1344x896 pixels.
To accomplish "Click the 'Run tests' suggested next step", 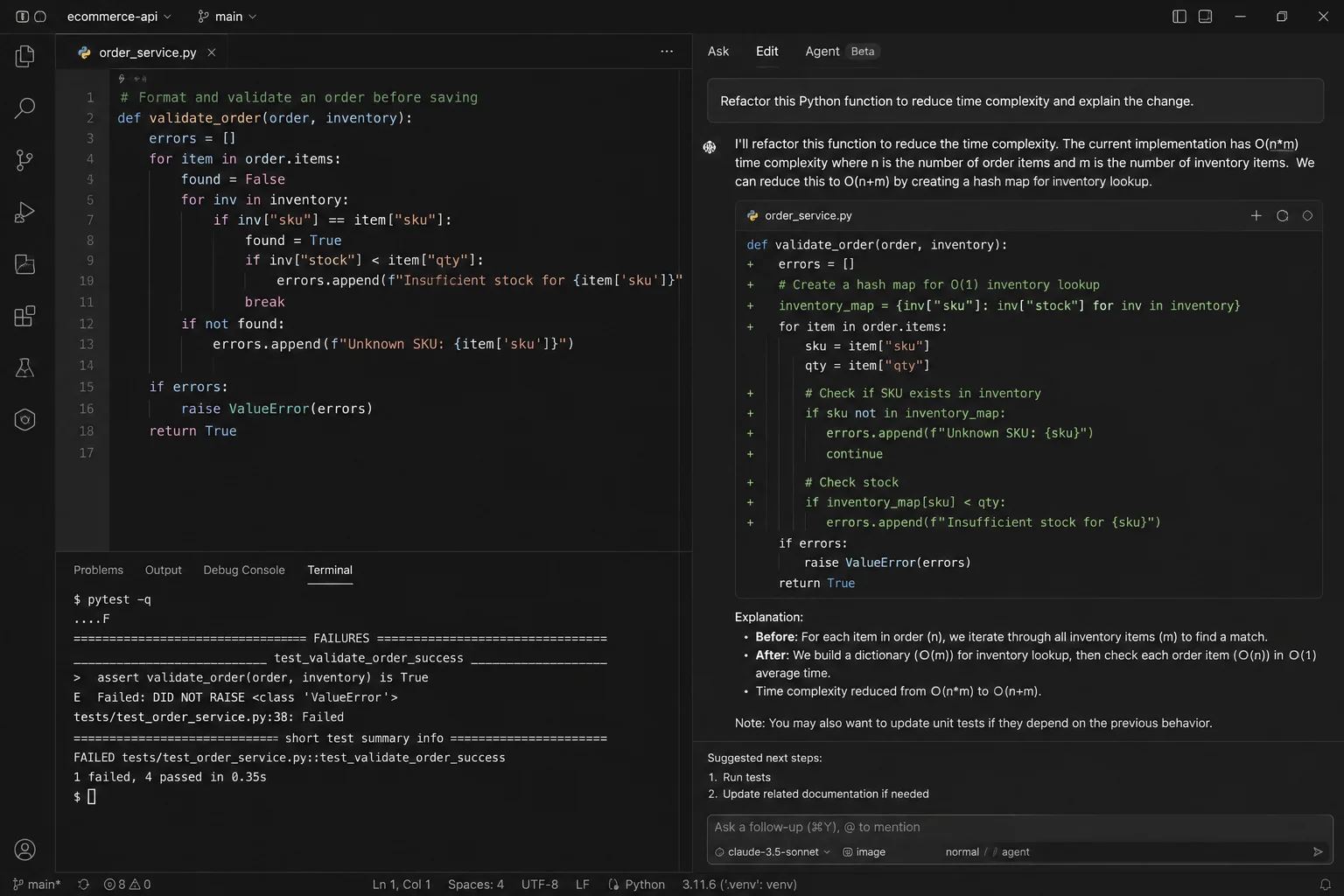I will point(746,777).
